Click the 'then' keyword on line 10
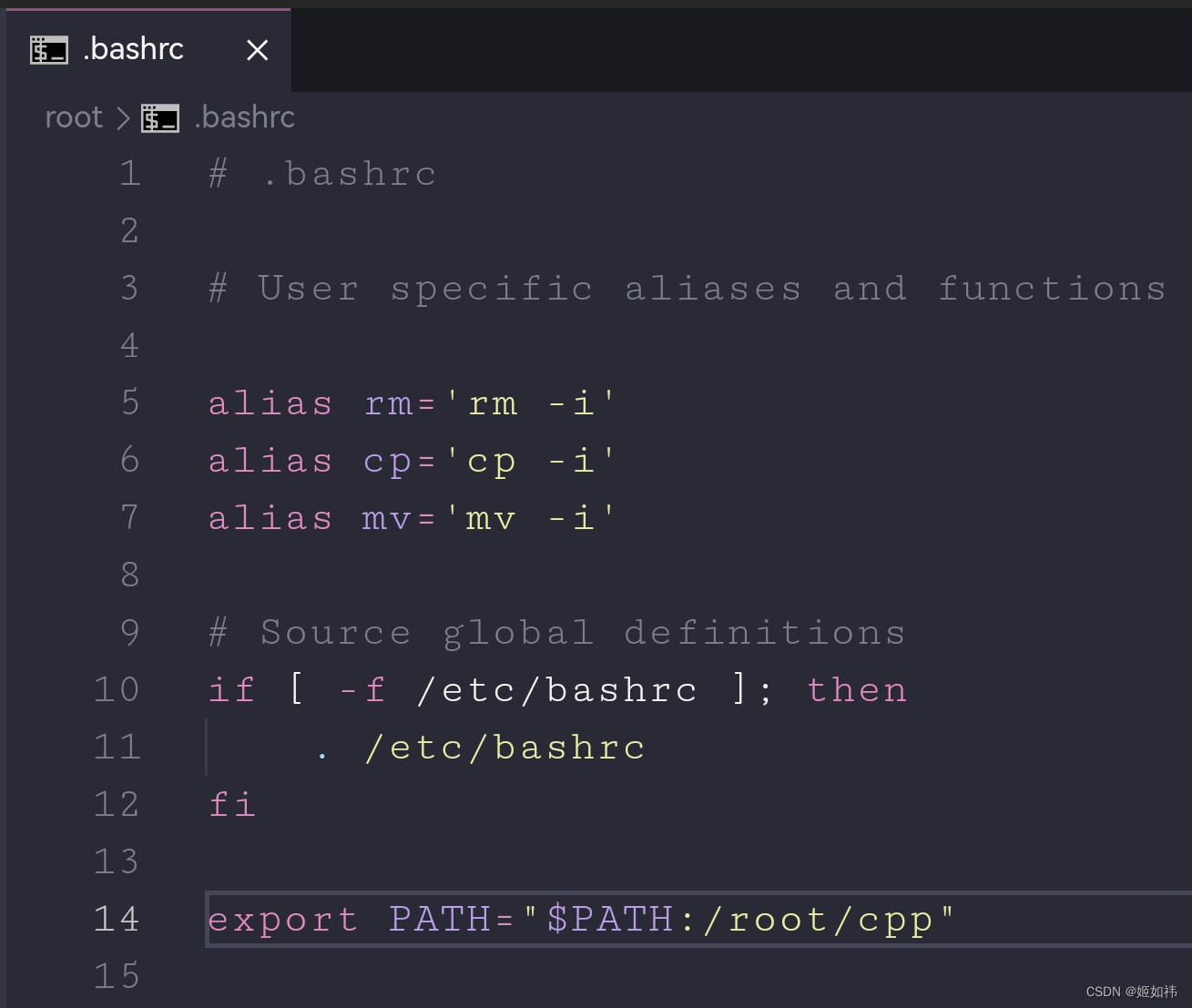This screenshot has height=1008, width=1192. click(x=857, y=690)
